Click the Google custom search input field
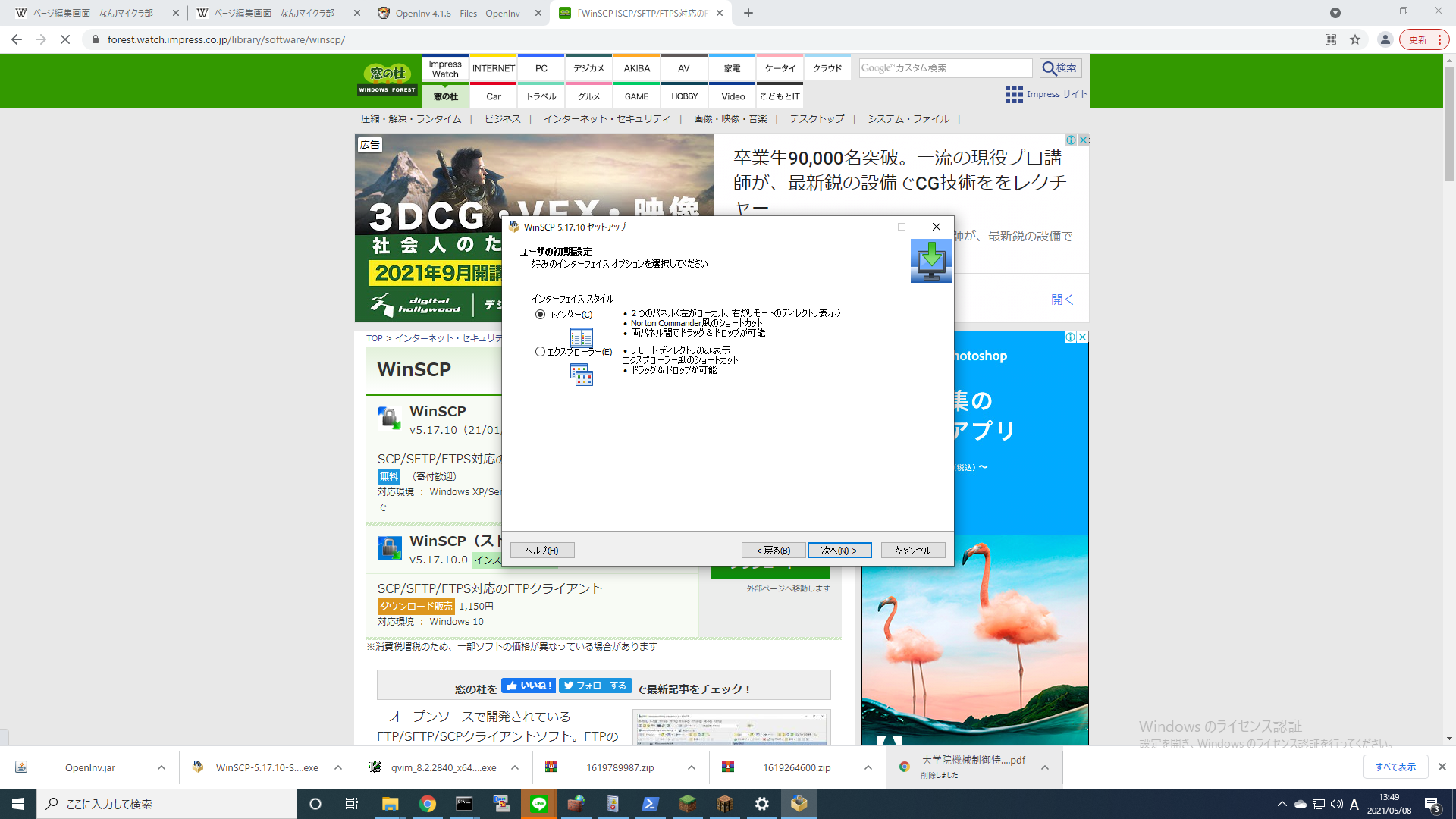 945,68
